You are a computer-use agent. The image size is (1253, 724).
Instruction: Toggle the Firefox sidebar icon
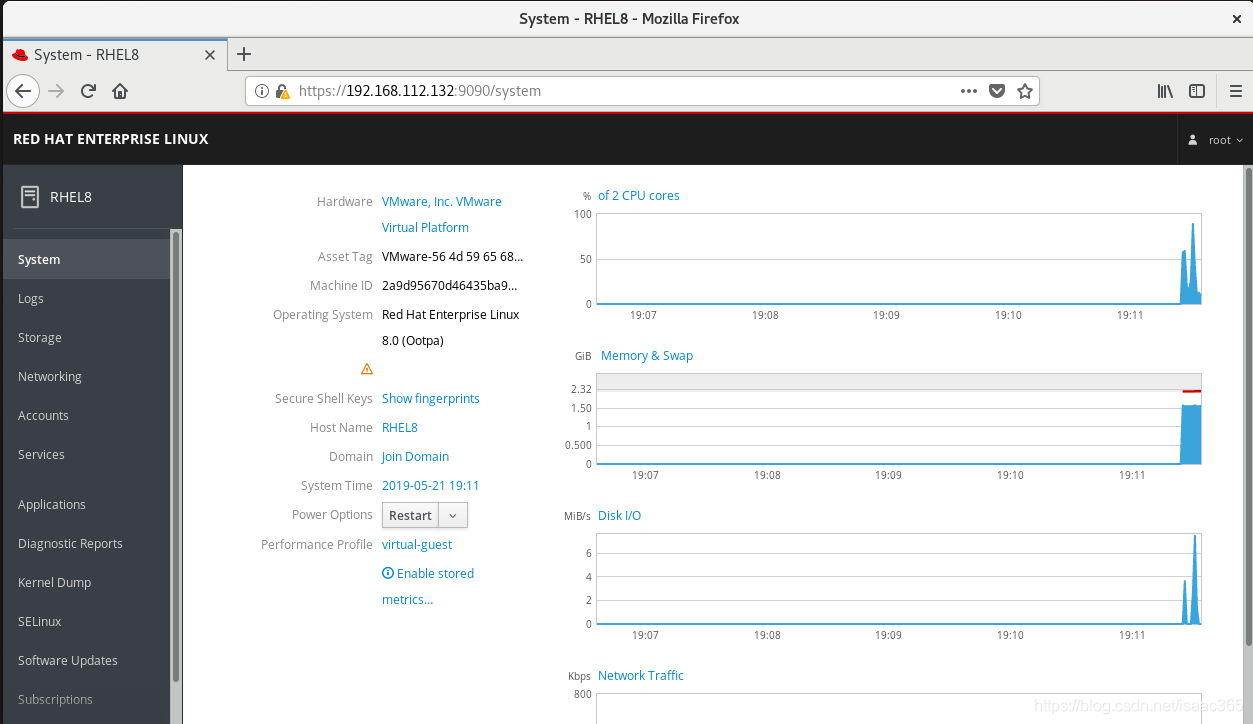[1197, 91]
